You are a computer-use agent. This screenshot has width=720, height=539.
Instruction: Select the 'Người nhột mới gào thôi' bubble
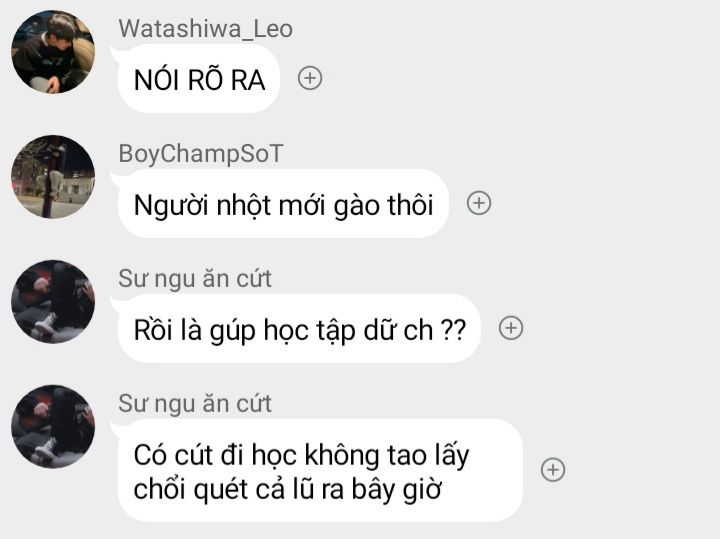pyautogui.click(x=283, y=203)
